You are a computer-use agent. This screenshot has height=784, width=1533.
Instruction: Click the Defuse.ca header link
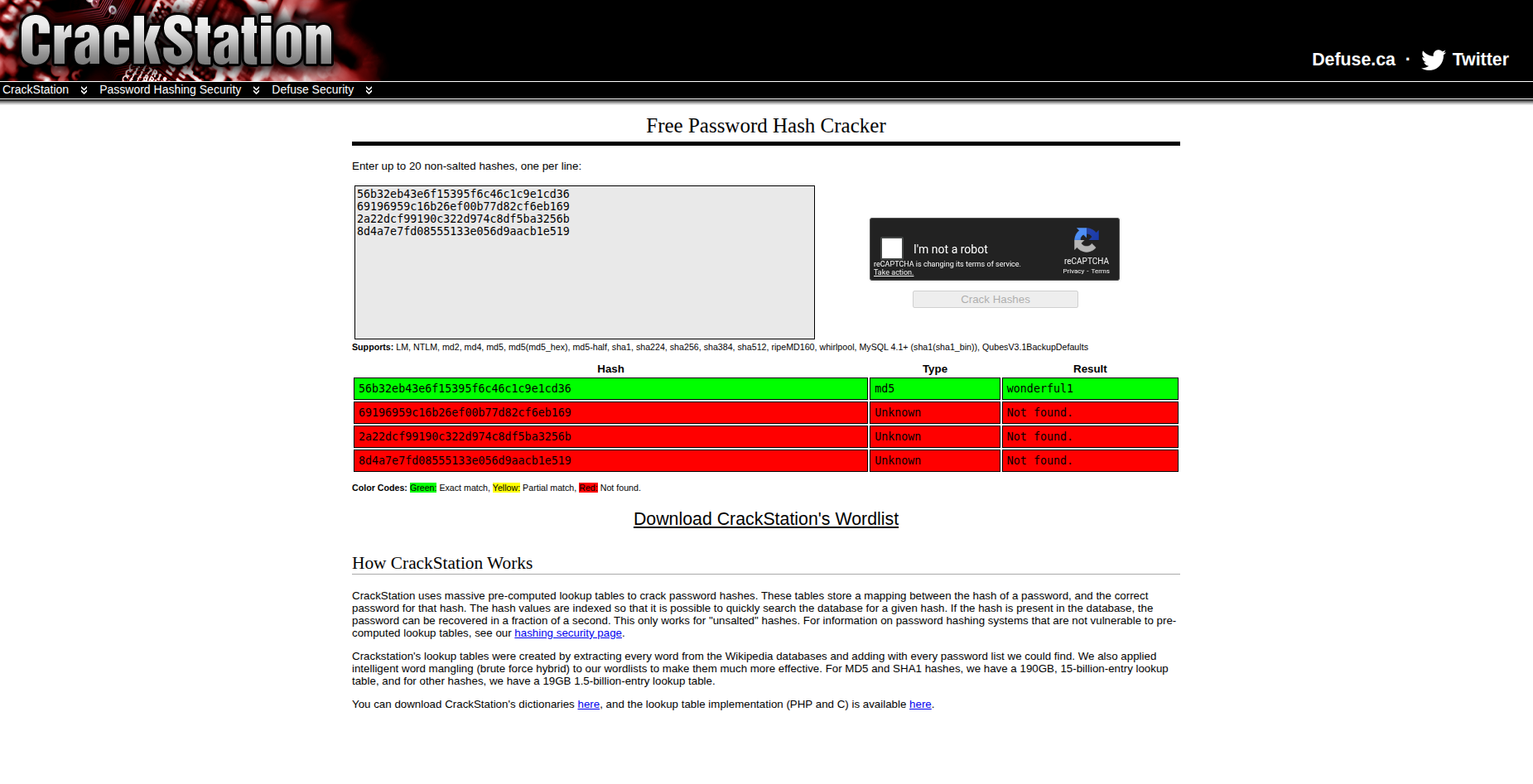[x=1352, y=60]
